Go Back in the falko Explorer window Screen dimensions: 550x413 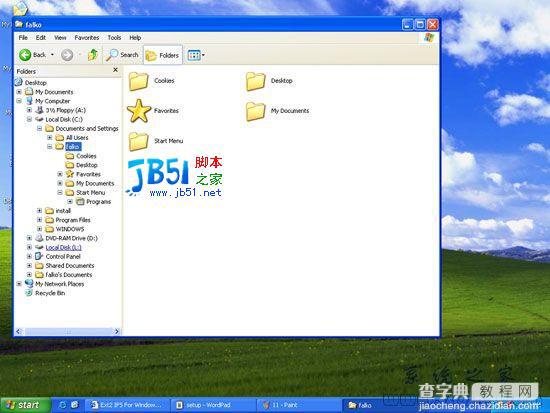coord(32,55)
